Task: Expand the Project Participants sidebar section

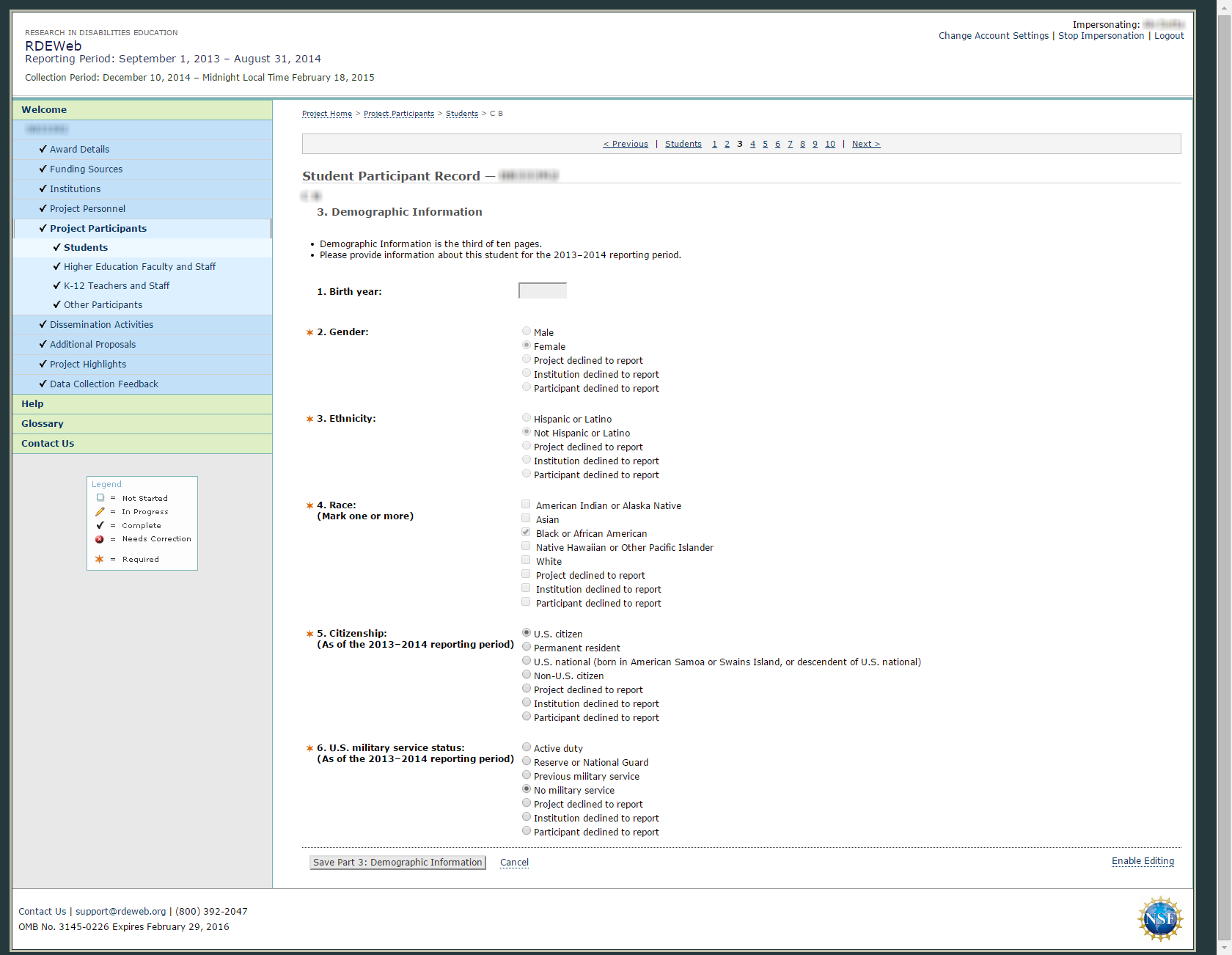Action: [x=98, y=229]
